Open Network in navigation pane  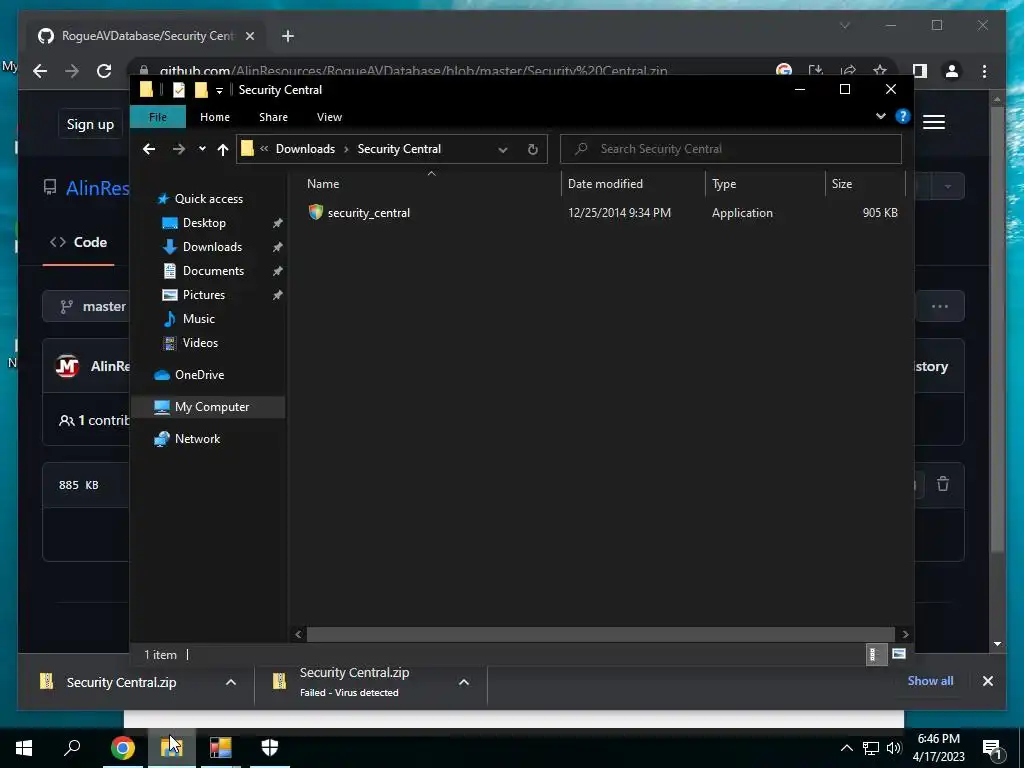click(197, 439)
